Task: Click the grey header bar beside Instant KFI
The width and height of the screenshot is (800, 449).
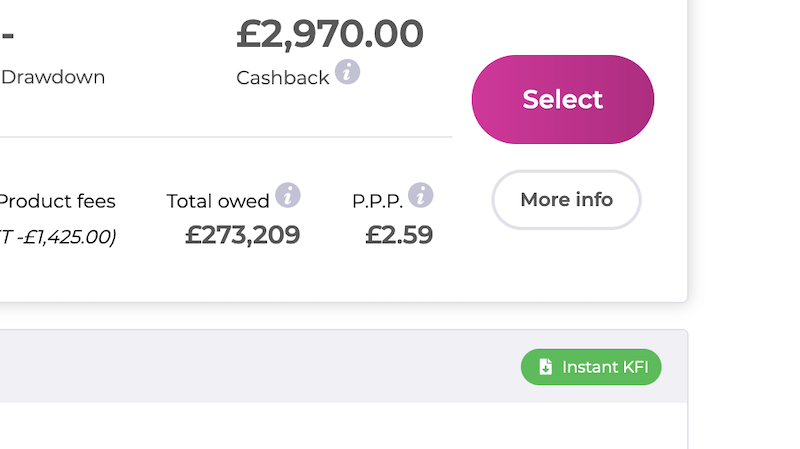Action: point(260,366)
